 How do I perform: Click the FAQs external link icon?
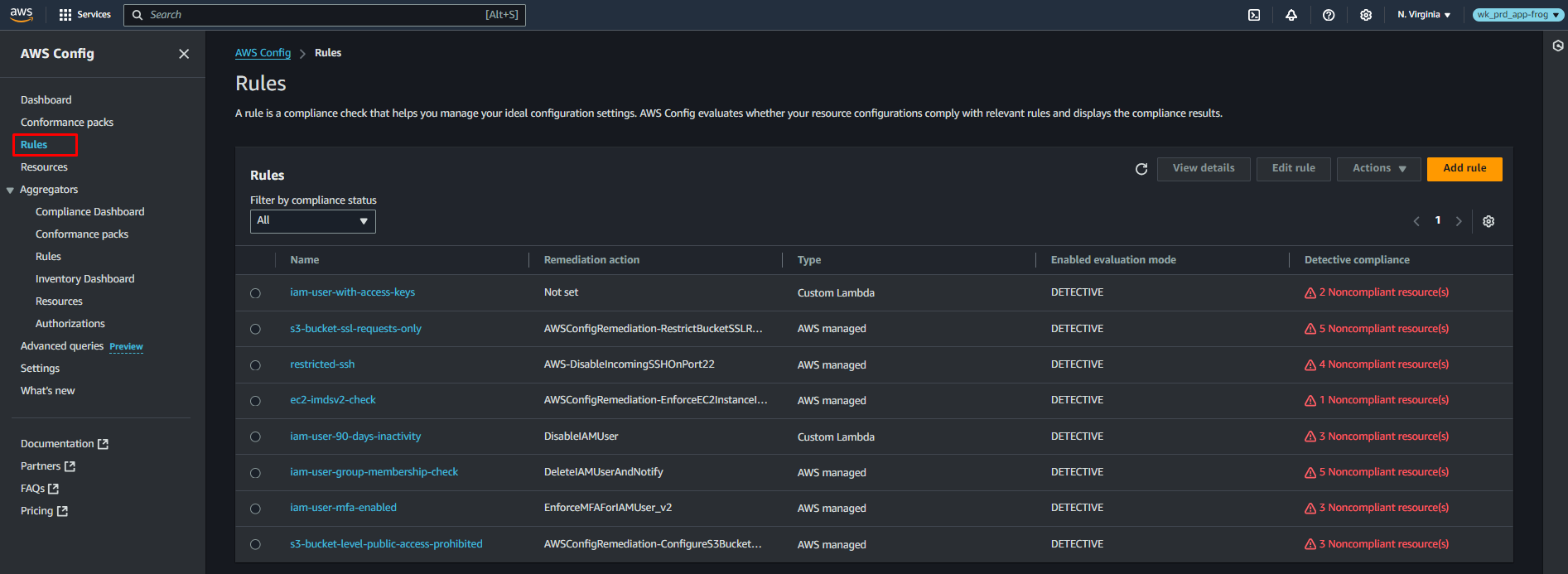pyautogui.click(x=54, y=489)
